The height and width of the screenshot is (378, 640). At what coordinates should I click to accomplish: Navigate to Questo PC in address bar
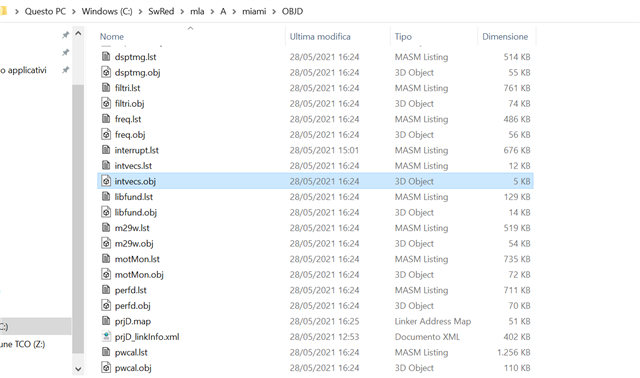click(x=45, y=11)
